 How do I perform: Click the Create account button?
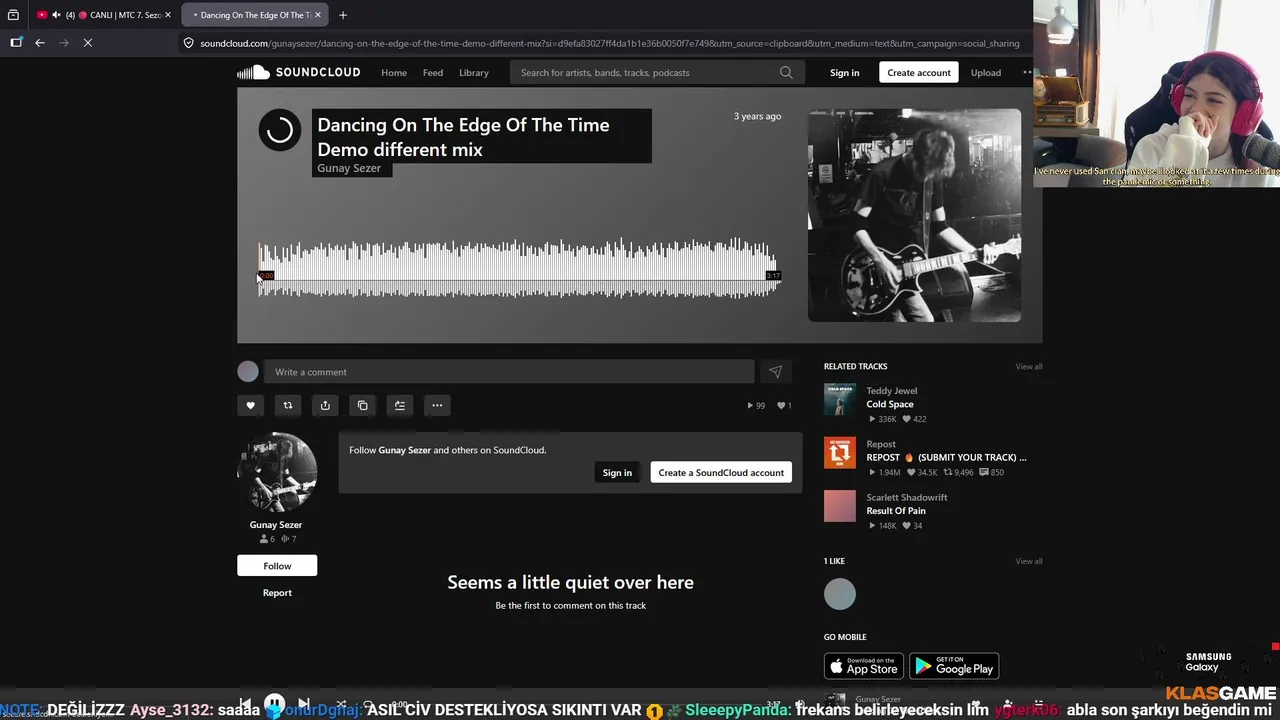(918, 72)
